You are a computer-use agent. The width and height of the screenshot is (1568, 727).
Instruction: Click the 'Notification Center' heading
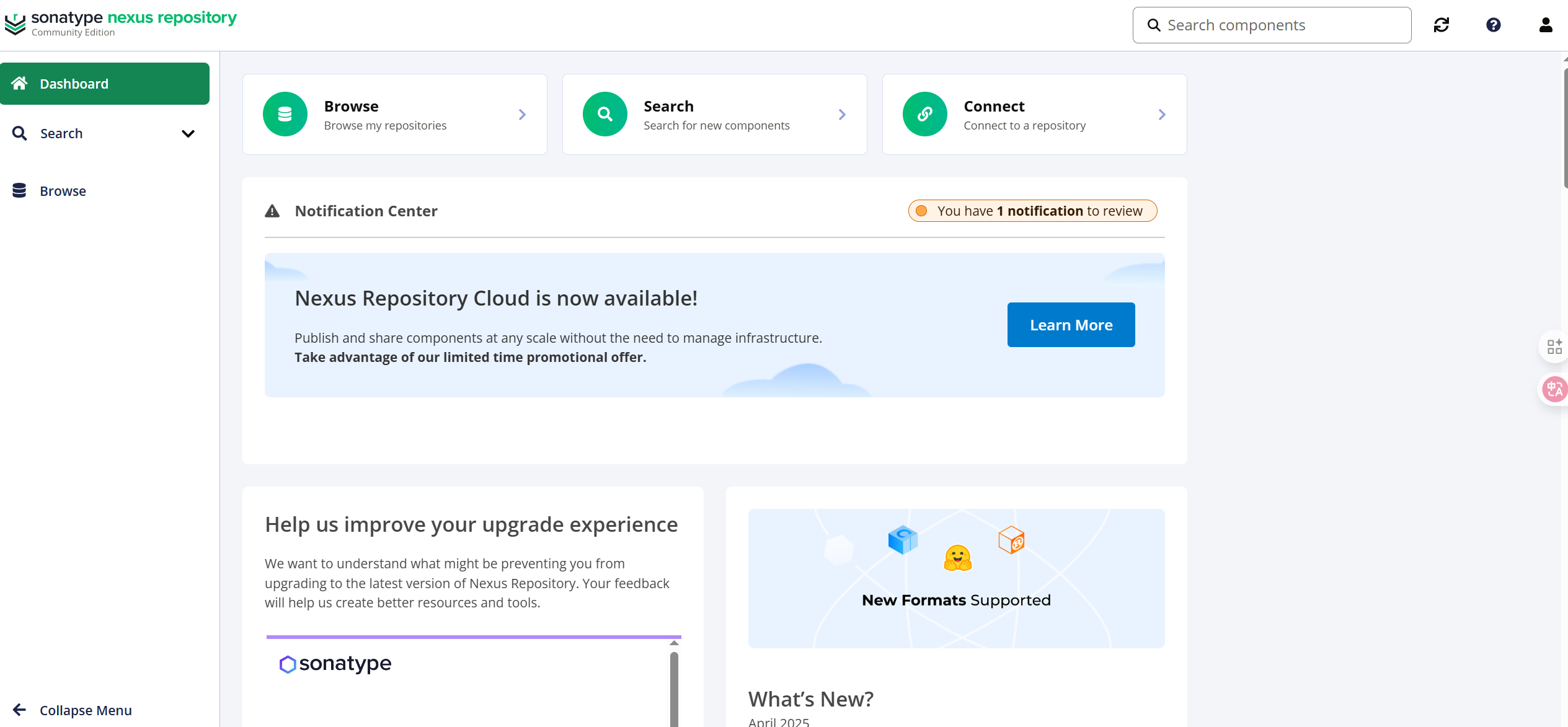pyautogui.click(x=366, y=211)
